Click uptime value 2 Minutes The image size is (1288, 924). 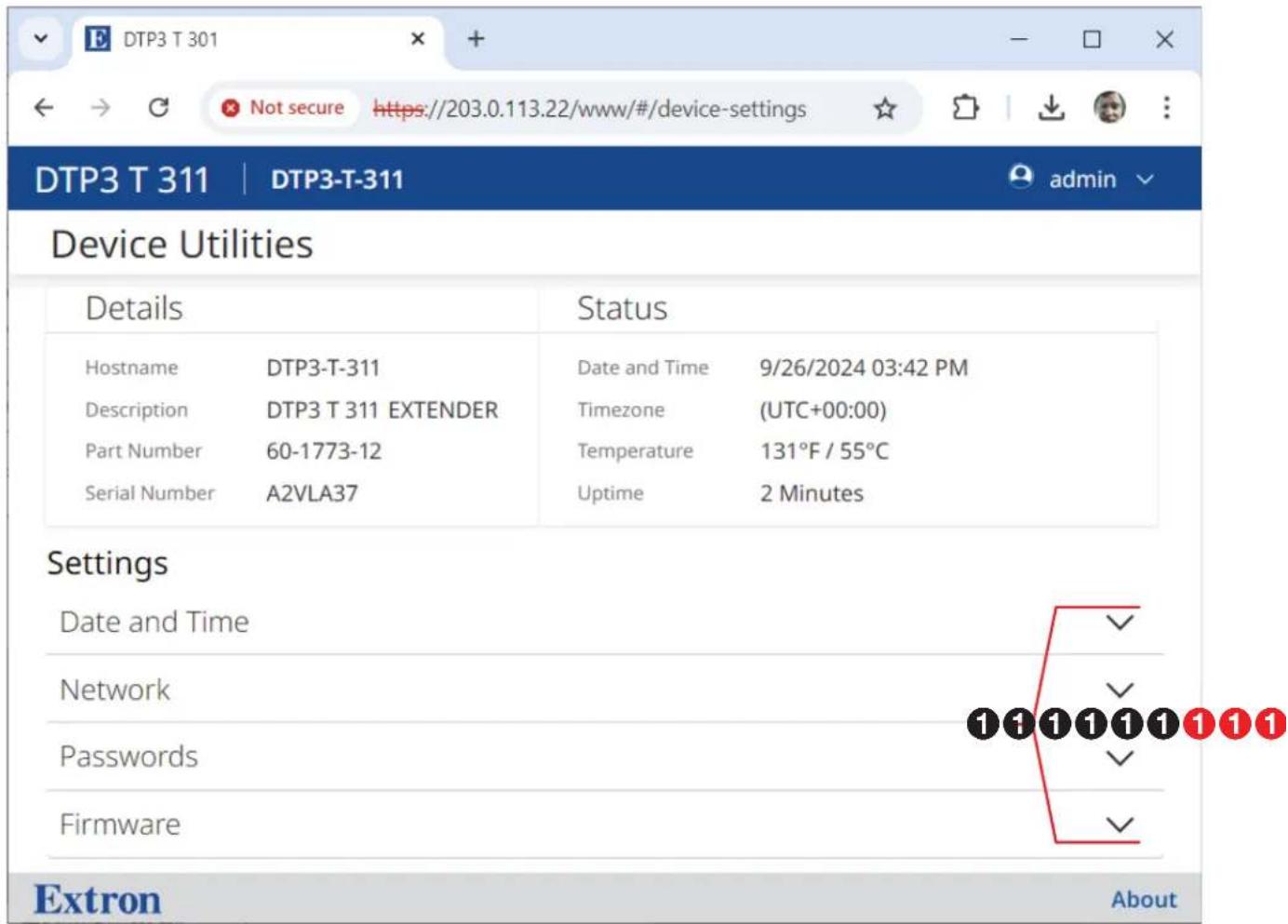tap(812, 493)
